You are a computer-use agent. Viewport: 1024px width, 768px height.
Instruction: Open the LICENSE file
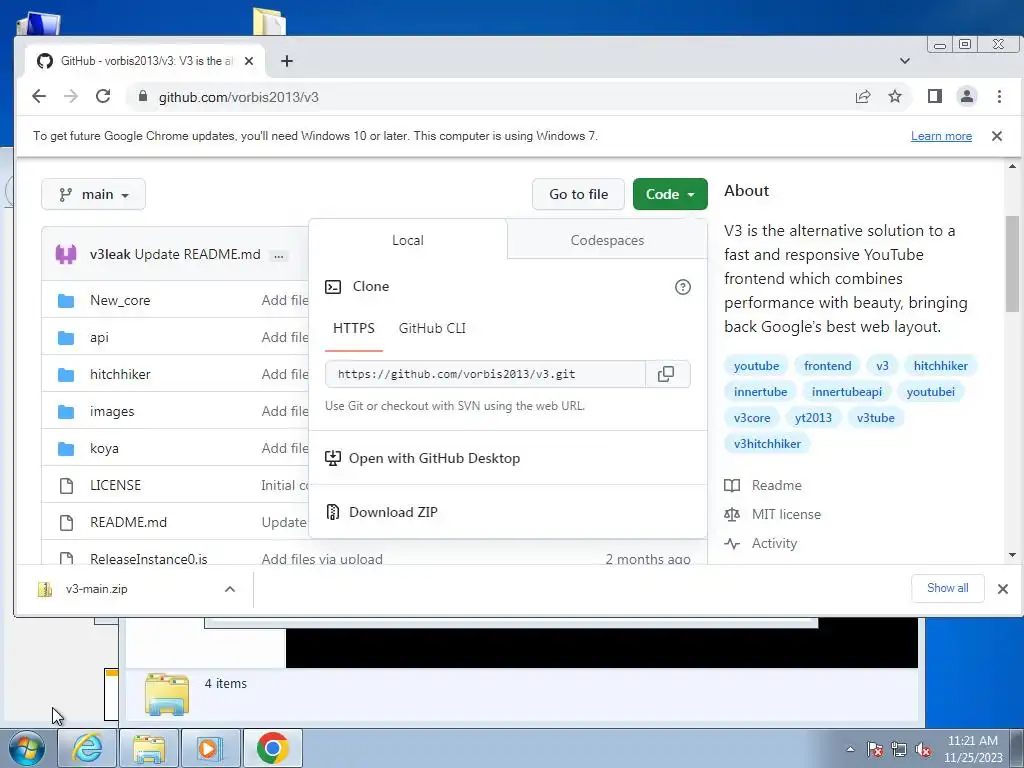click(x=116, y=485)
